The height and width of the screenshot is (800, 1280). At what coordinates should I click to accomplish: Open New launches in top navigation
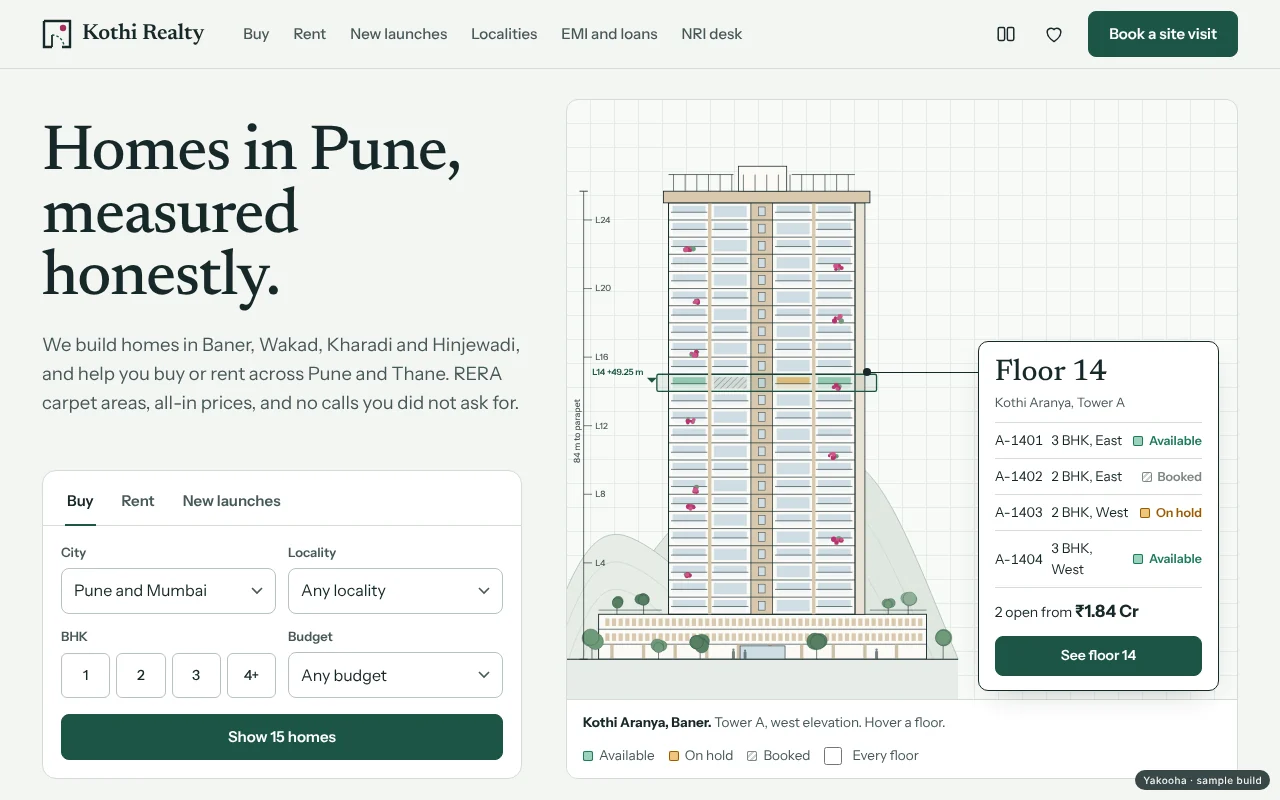click(x=399, y=34)
